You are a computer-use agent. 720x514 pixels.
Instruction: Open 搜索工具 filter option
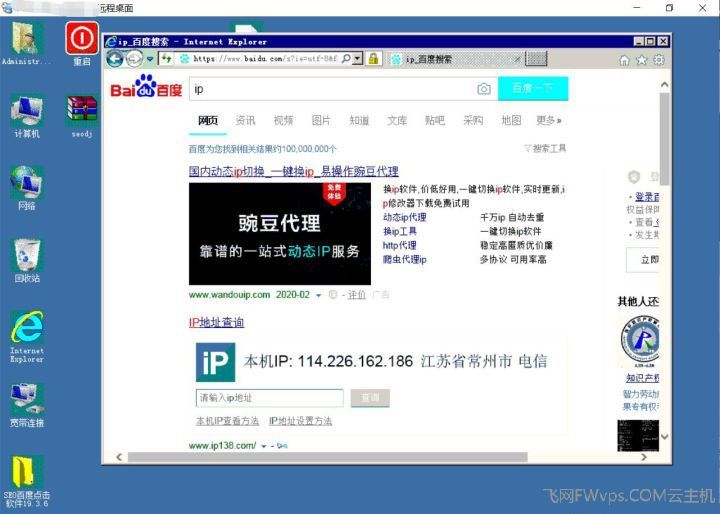pos(545,148)
